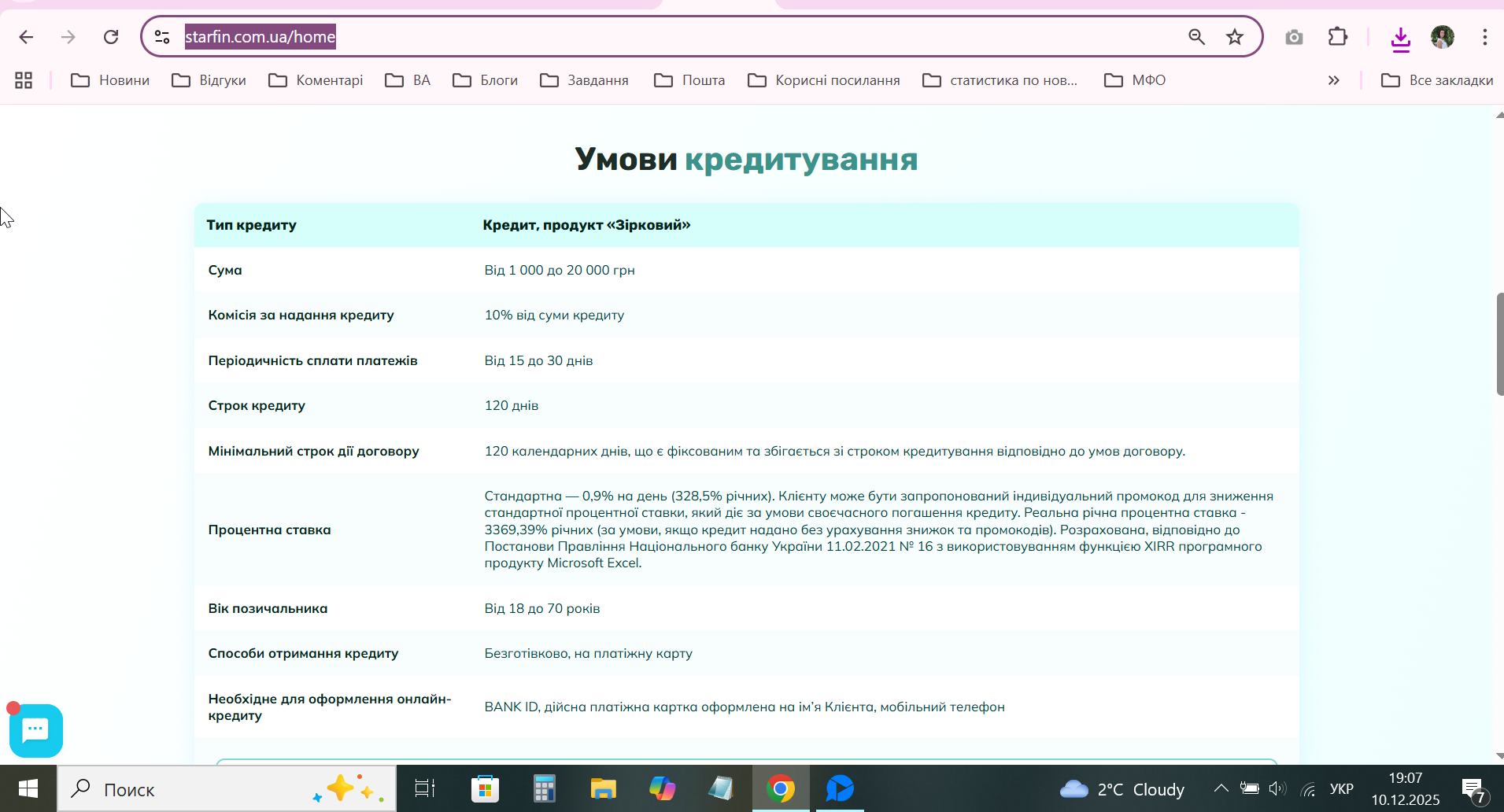
Task: Open the blue messenger taskbar app
Action: (x=840, y=788)
